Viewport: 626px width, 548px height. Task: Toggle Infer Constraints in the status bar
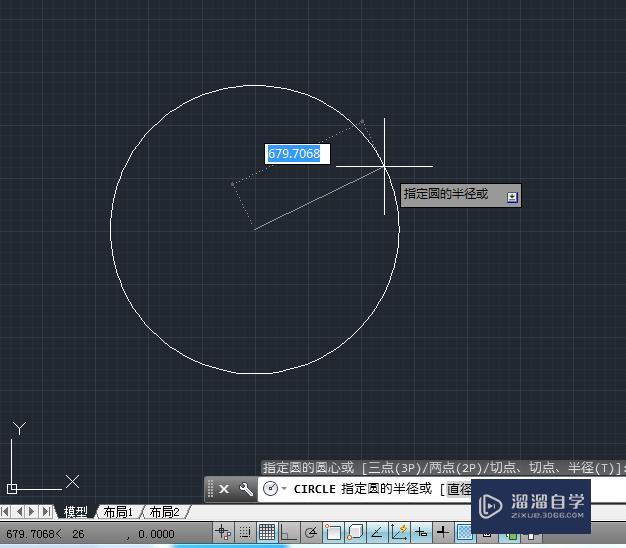click(x=223, y=532)
